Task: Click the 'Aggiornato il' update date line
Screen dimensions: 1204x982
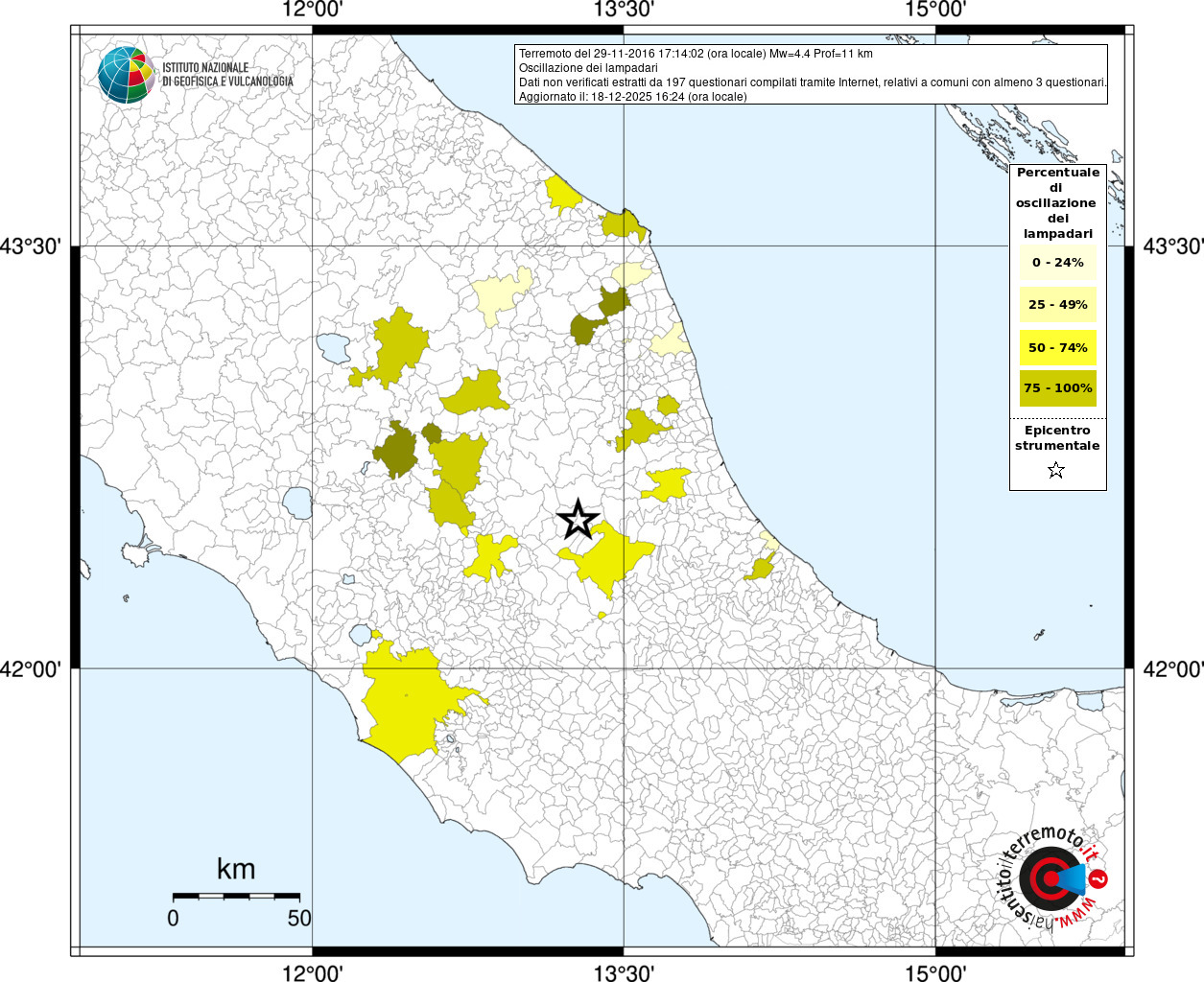Action: (632, 97)
